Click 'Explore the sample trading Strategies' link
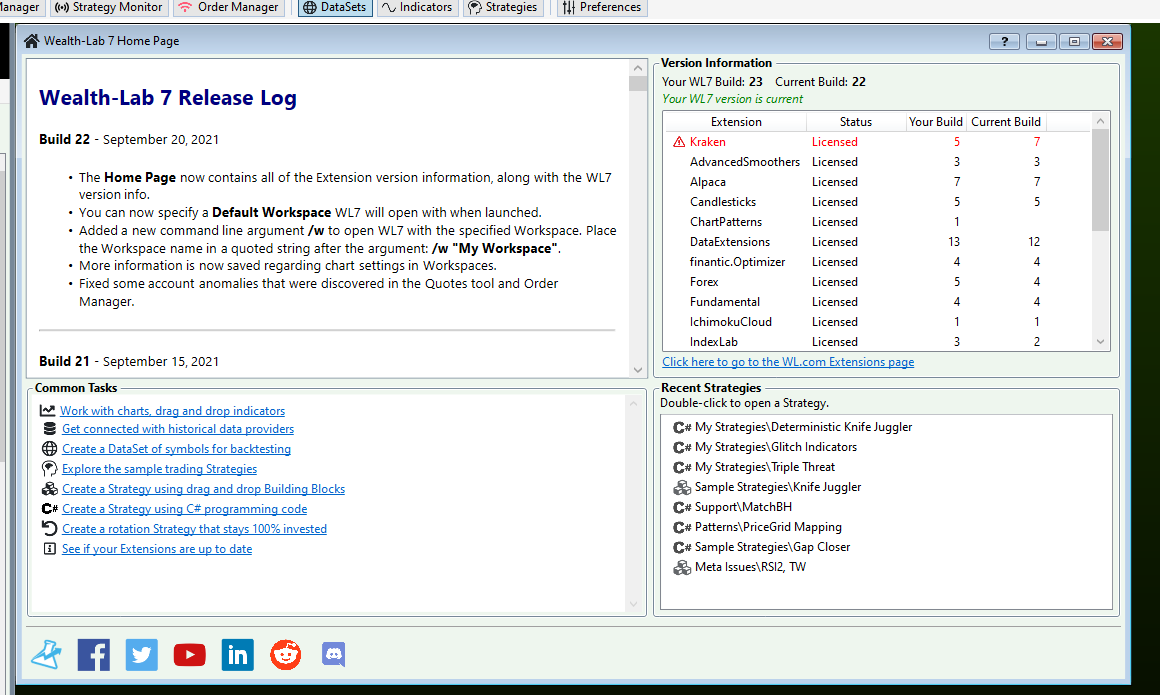The width and height of the screenshot is (1160, 695). [159, 469]
